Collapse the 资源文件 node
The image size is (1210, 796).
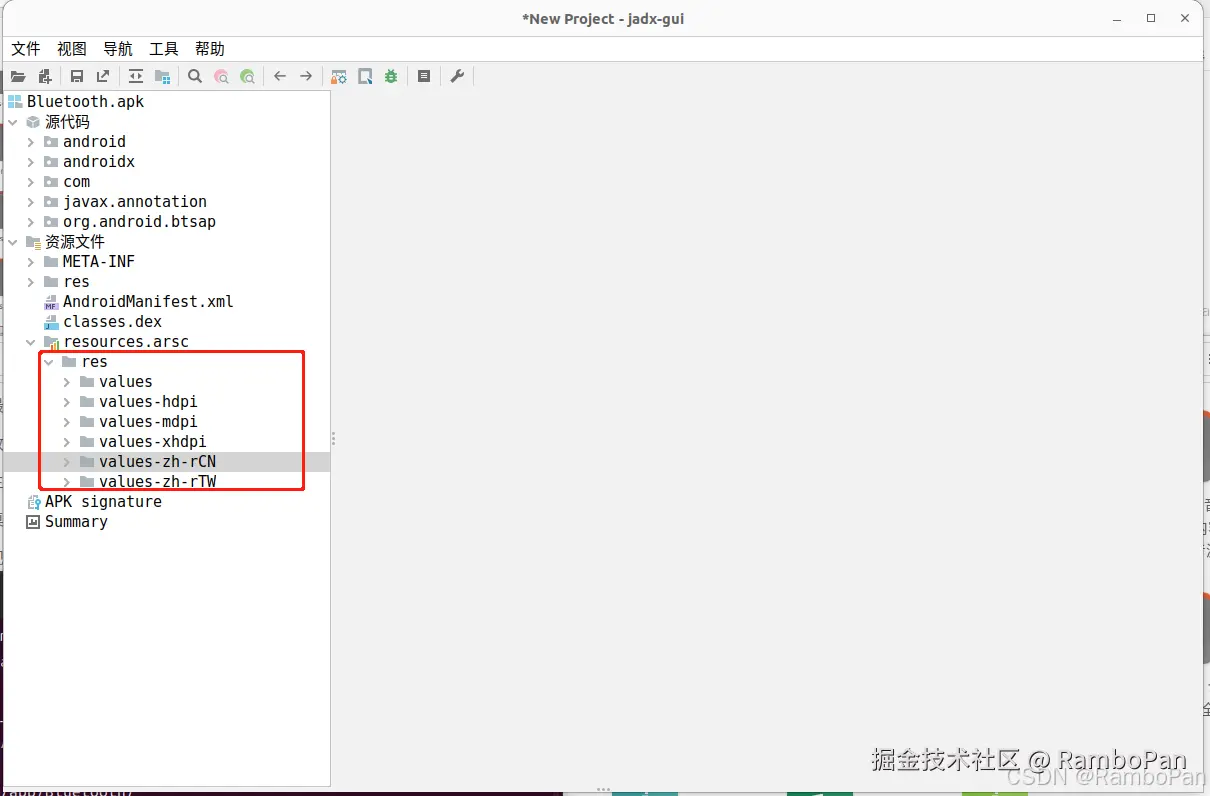point(13,242)
